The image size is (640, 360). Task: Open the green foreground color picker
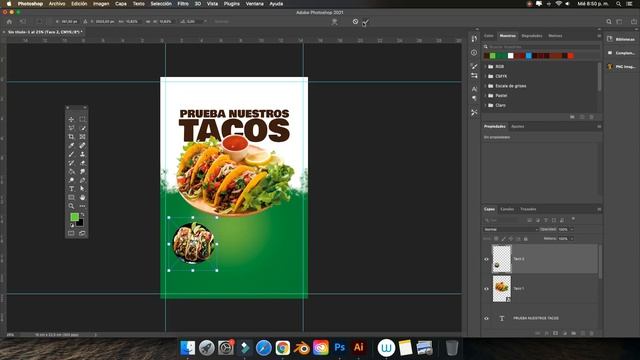click(74, 217)
